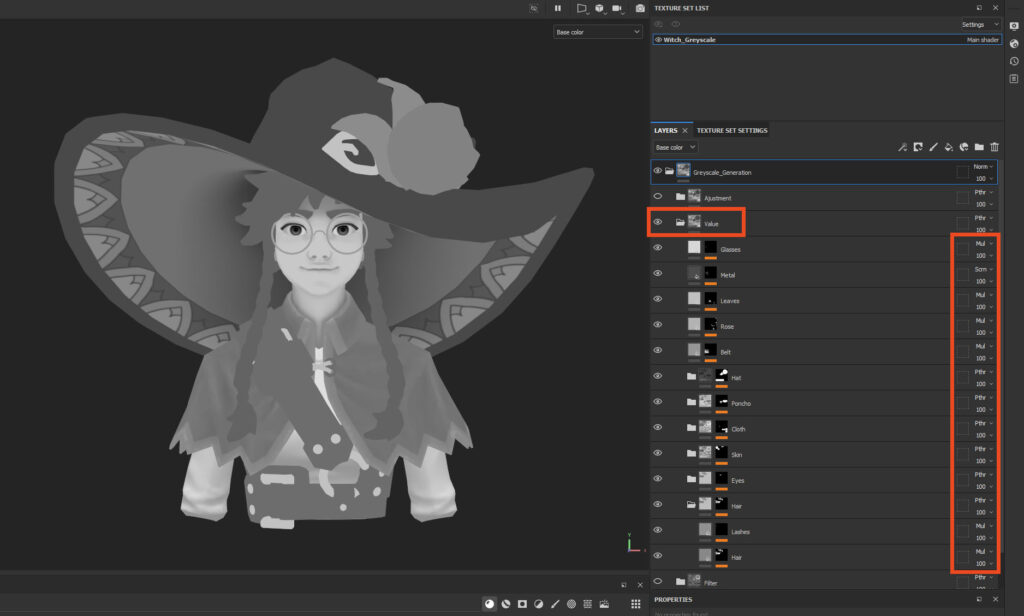Open the viewport Base color channel dropdown
This screenshot has height=616, width=1024.
click(597, 32)
